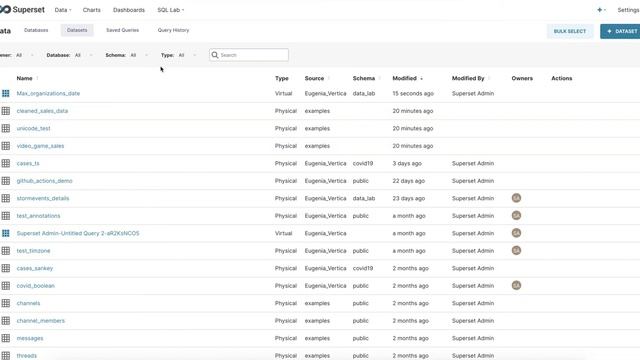
Task: Click the add Dataset button
Action: (x=620, y=31)
